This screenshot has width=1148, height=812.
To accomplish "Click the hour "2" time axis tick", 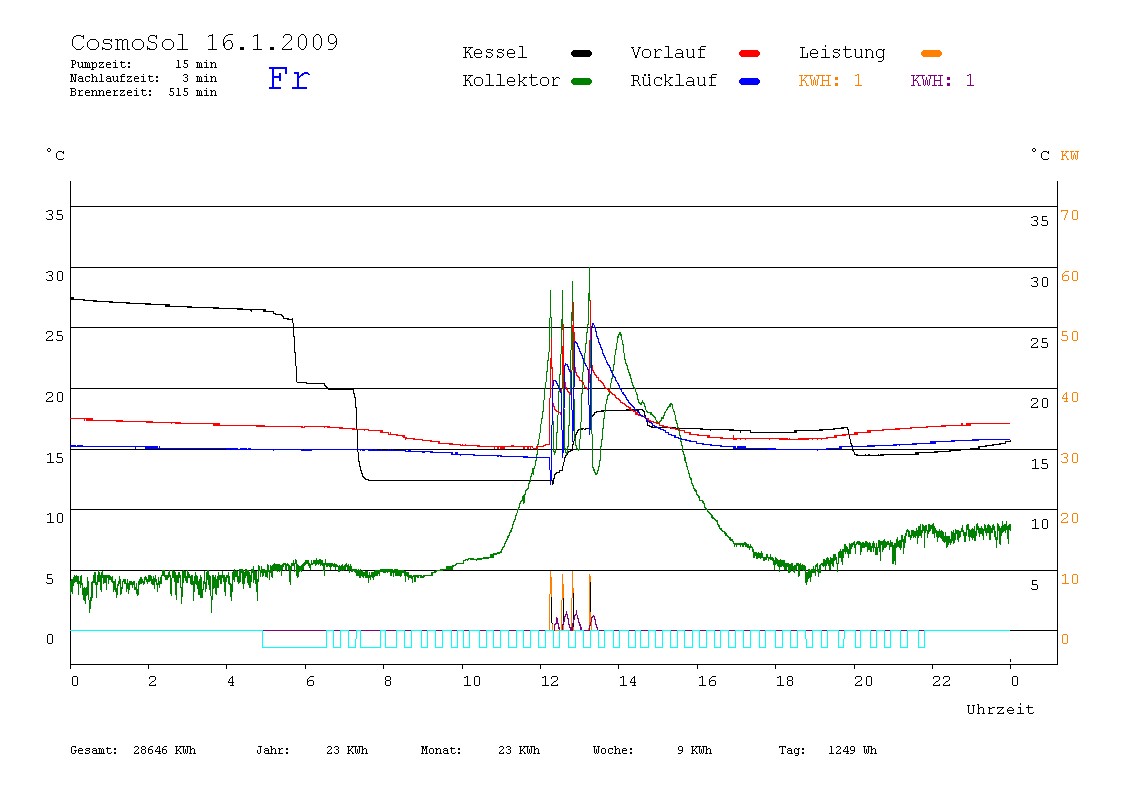I will point(152,682).
